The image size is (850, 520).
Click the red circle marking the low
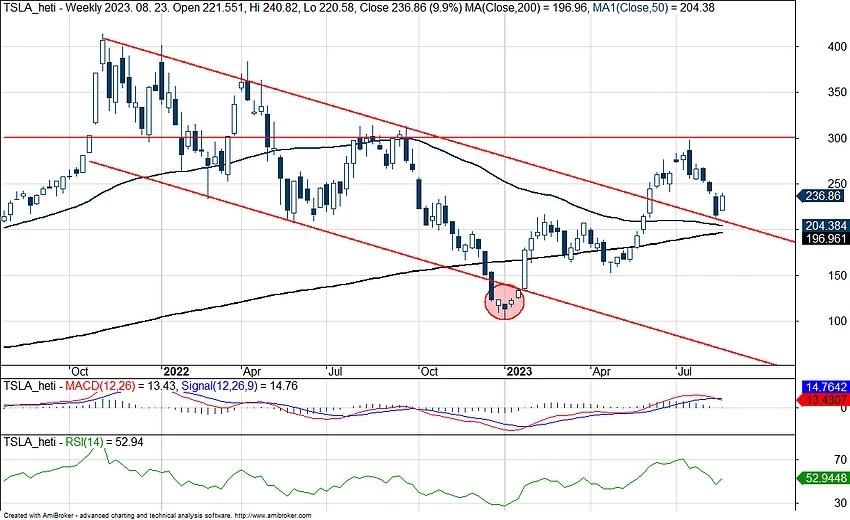(505, 301)
